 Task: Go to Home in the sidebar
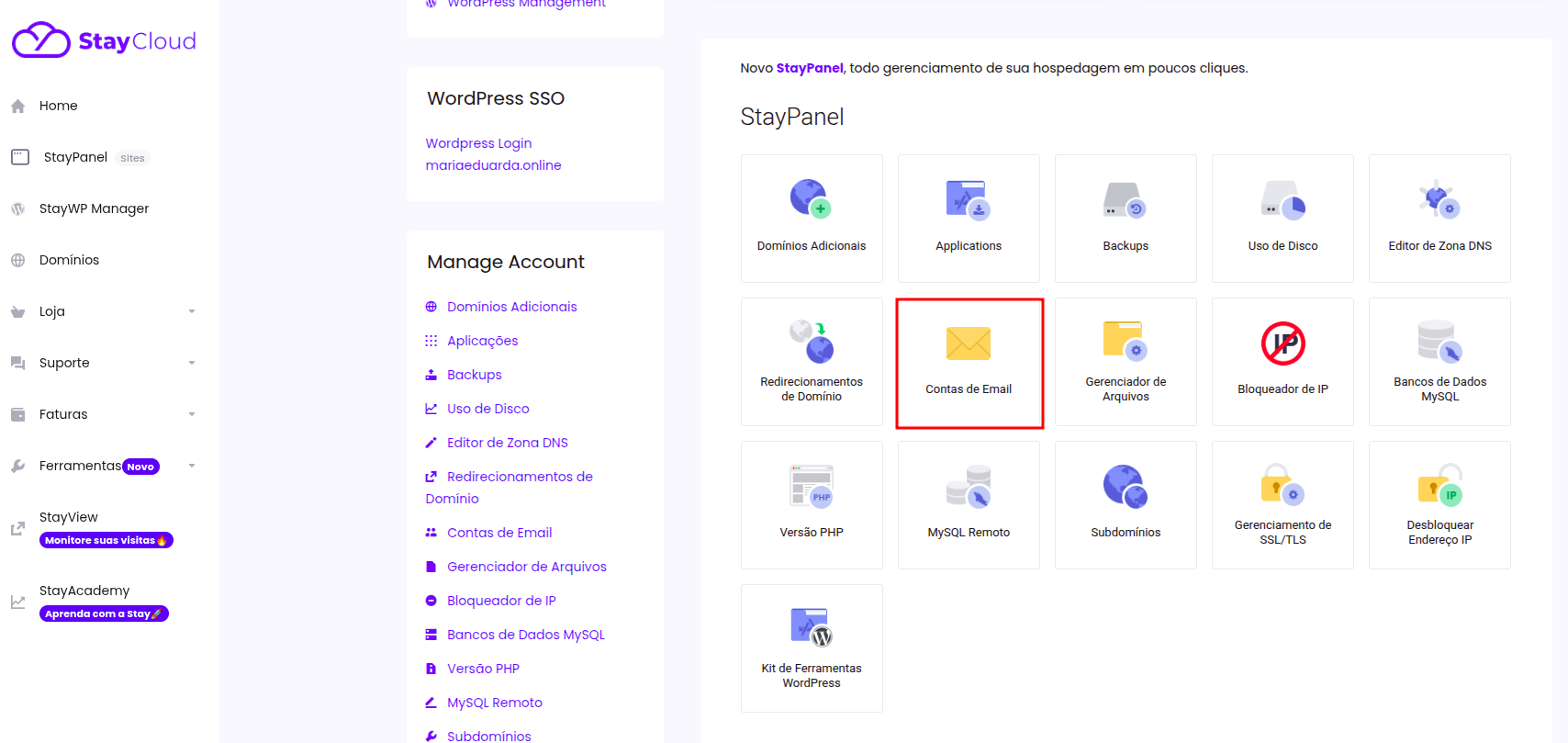click(x=59, y=106)
